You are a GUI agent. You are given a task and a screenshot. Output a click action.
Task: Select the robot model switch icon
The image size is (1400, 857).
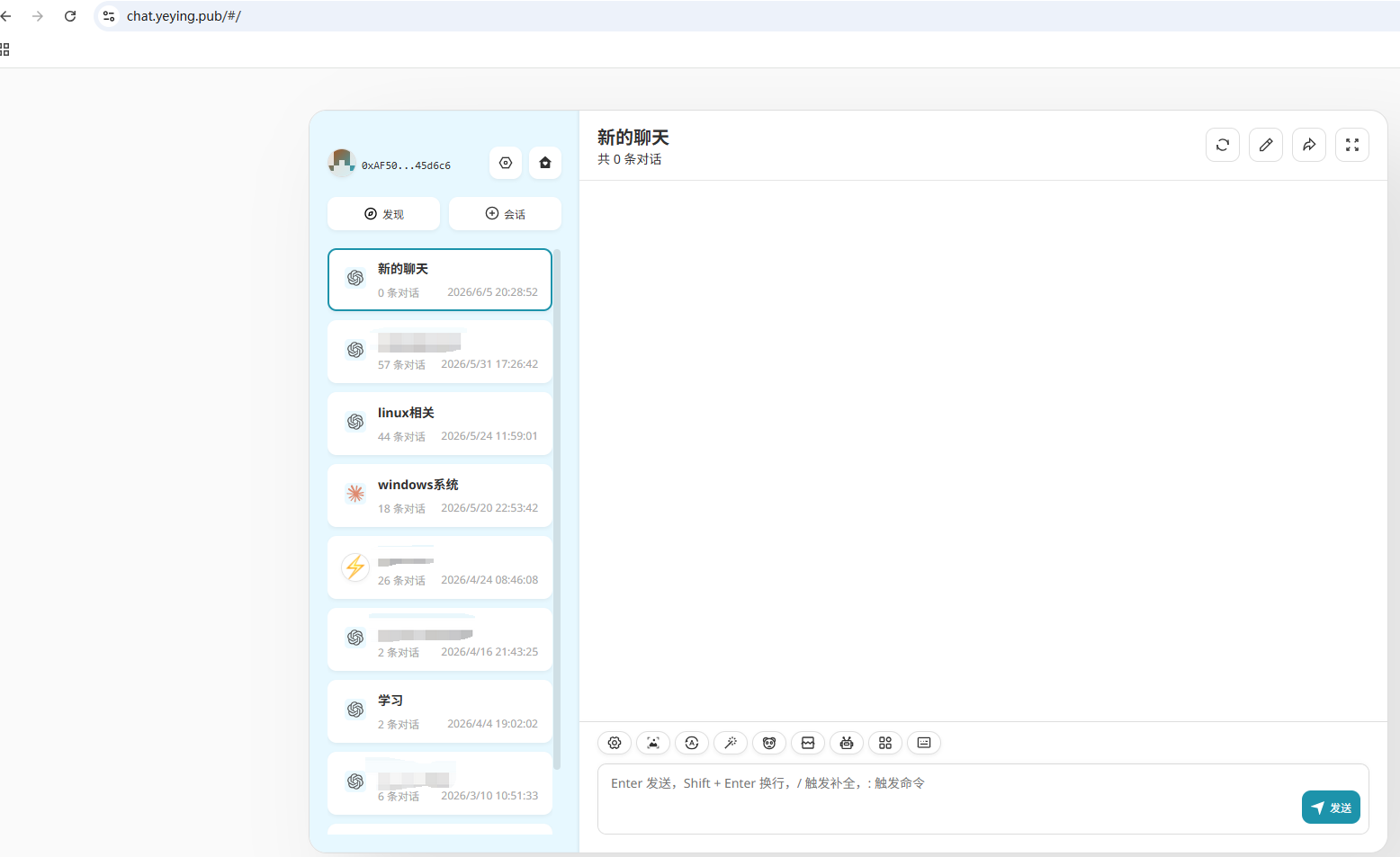pos(847,743)
